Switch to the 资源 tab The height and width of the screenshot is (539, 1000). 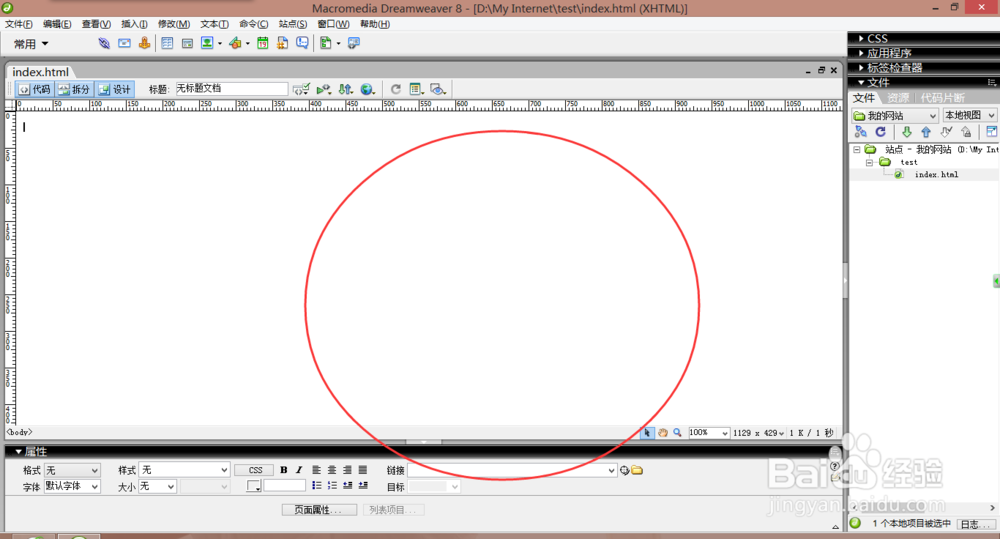click(898, 98)
